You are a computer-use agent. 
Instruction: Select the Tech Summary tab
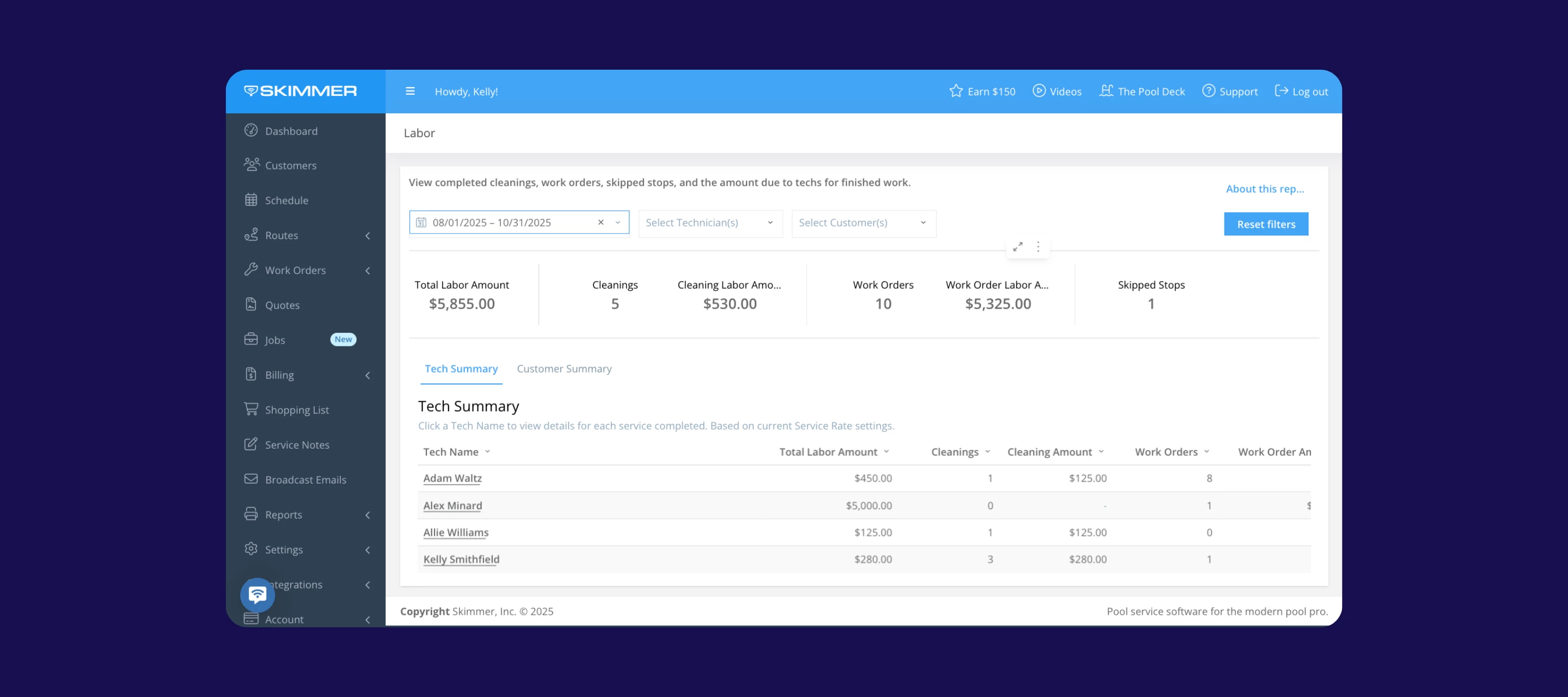(x=461, y=369)
